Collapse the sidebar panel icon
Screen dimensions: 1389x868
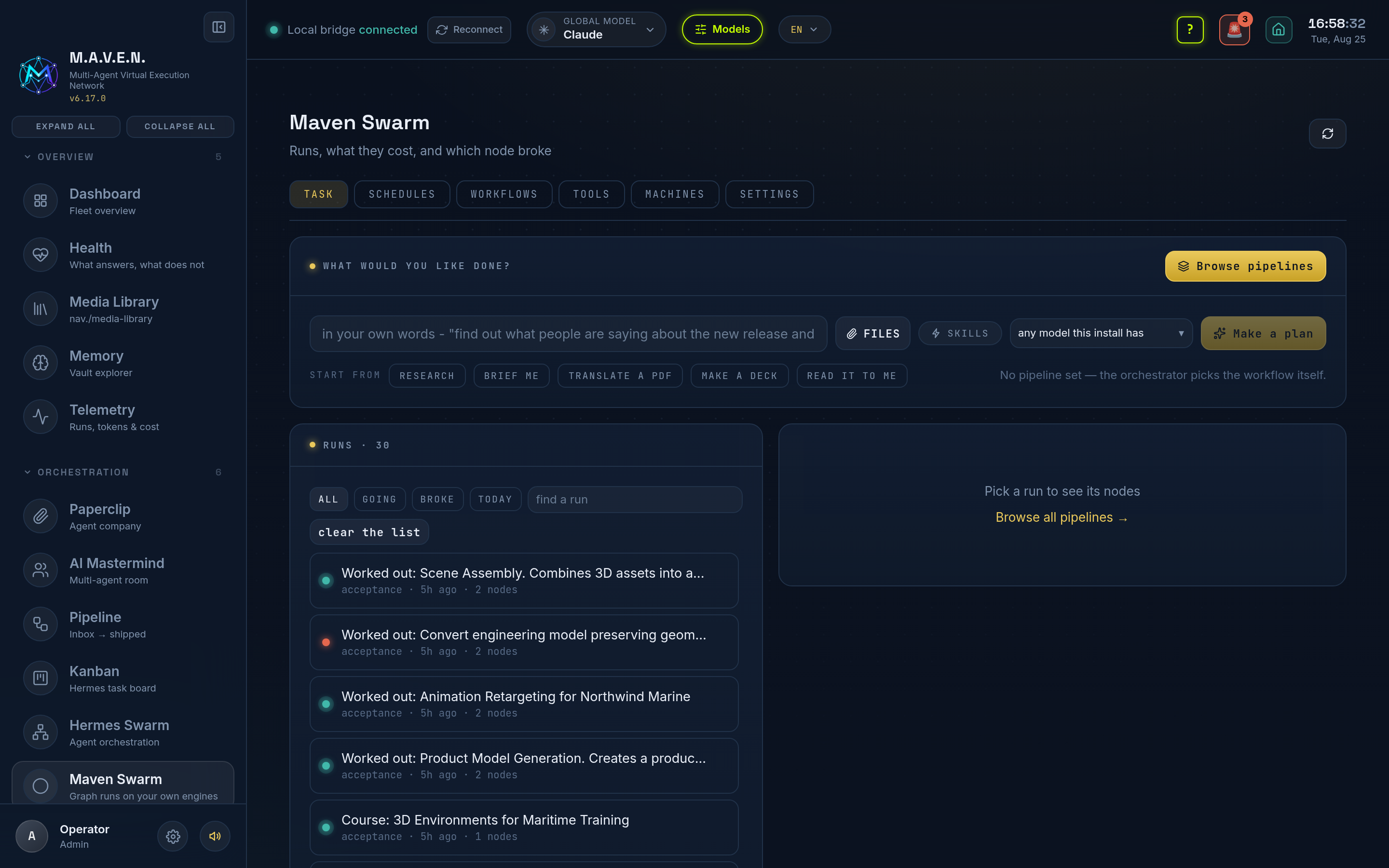[218, 27]
